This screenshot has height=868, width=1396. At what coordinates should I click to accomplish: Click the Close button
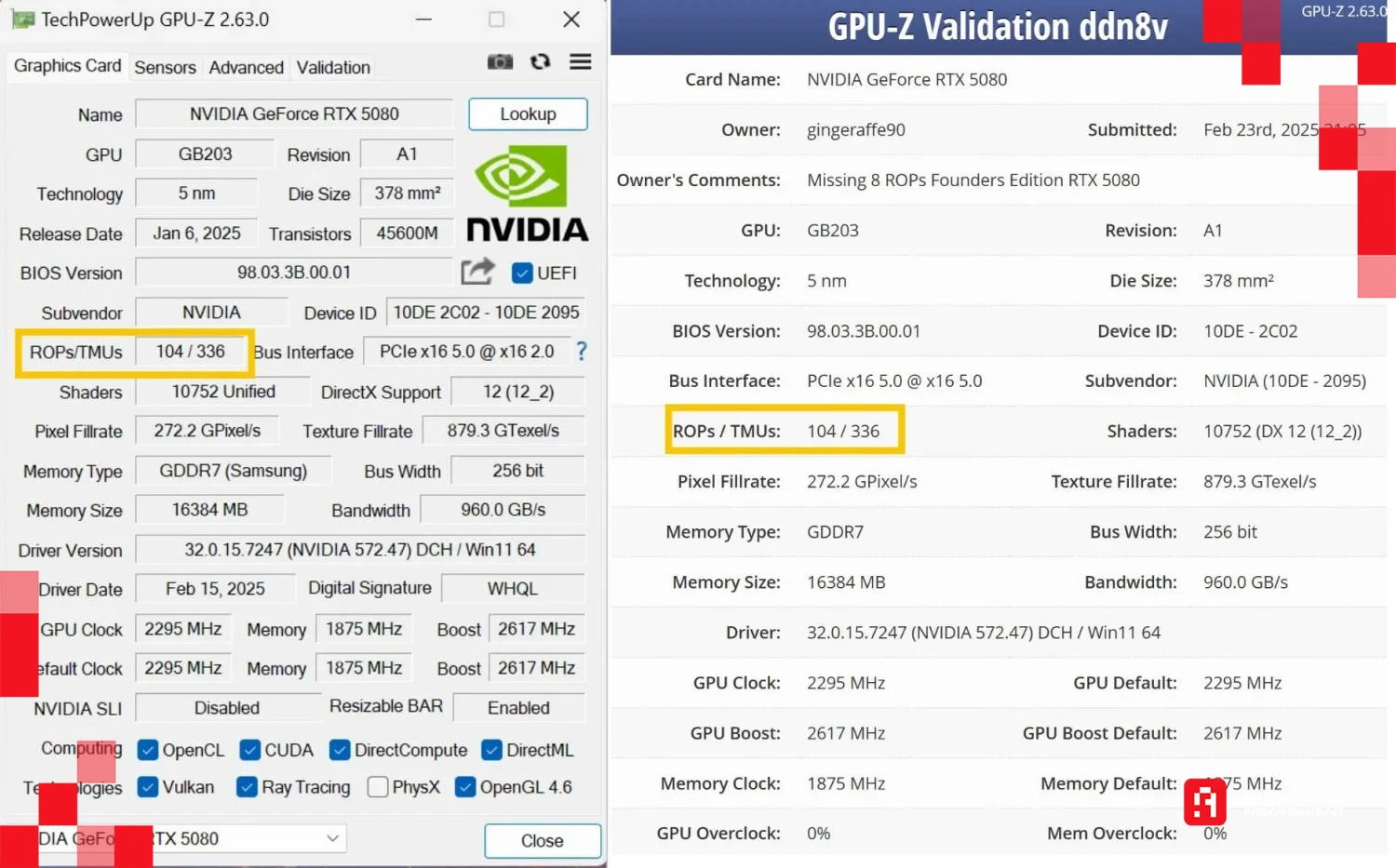point(542,841)
